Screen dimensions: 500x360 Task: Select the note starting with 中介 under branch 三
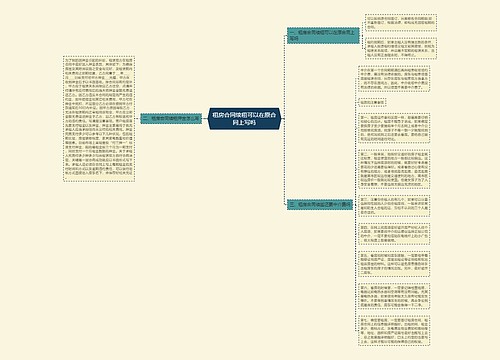tap(394, 79)
